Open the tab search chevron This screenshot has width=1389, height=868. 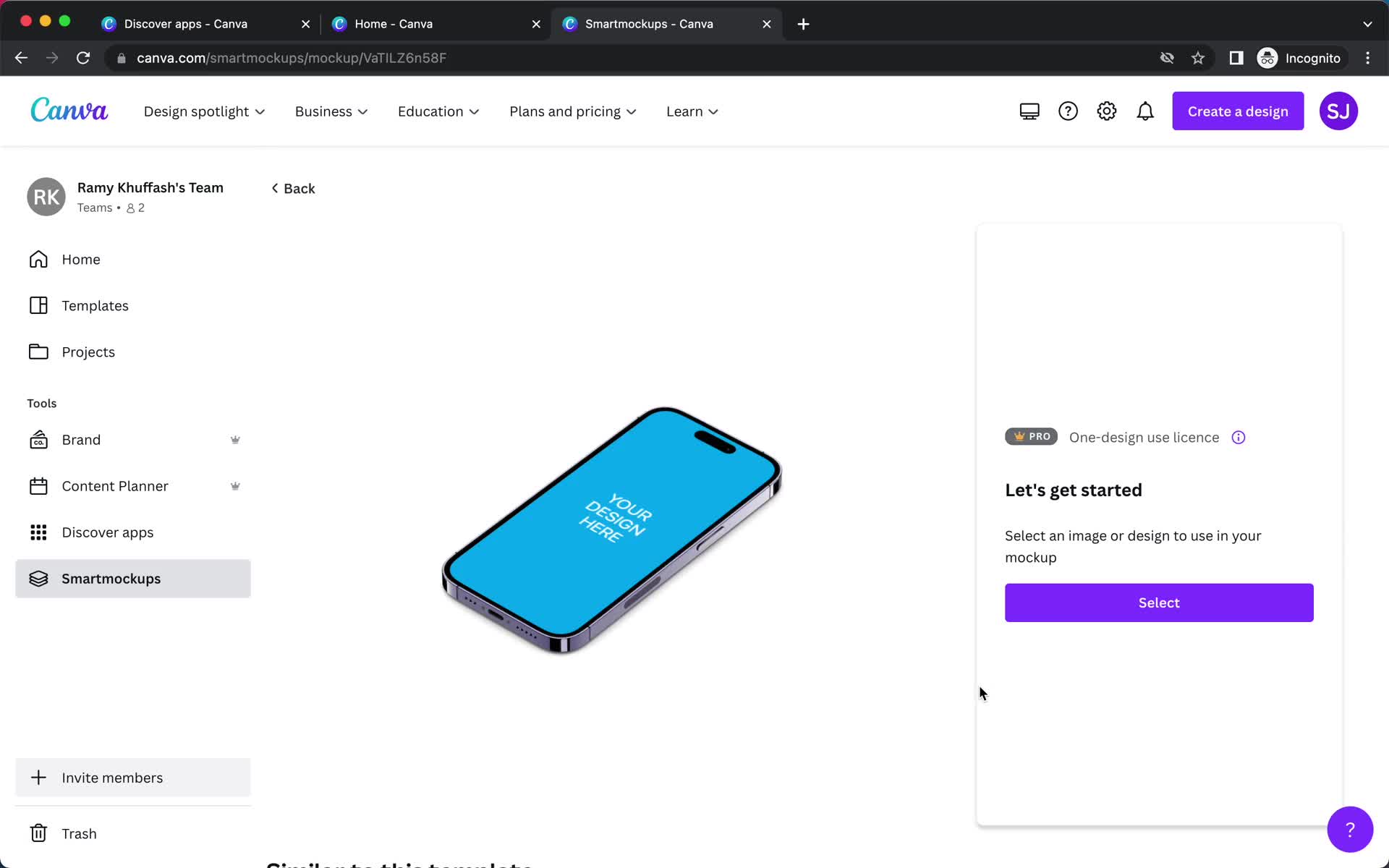coord(1367,24)
